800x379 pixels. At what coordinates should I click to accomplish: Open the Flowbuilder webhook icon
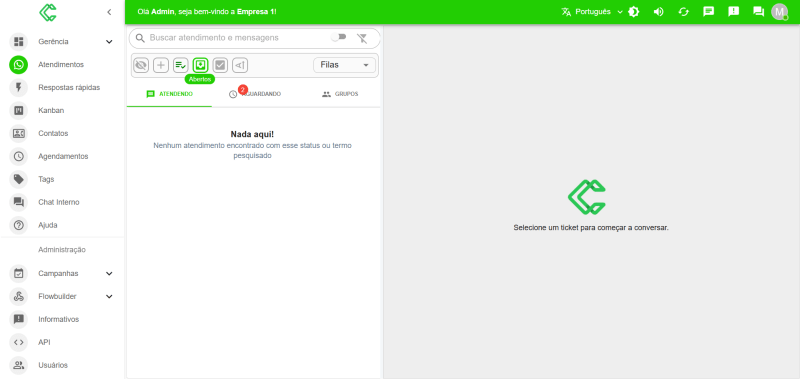click(x=19, y=296)
